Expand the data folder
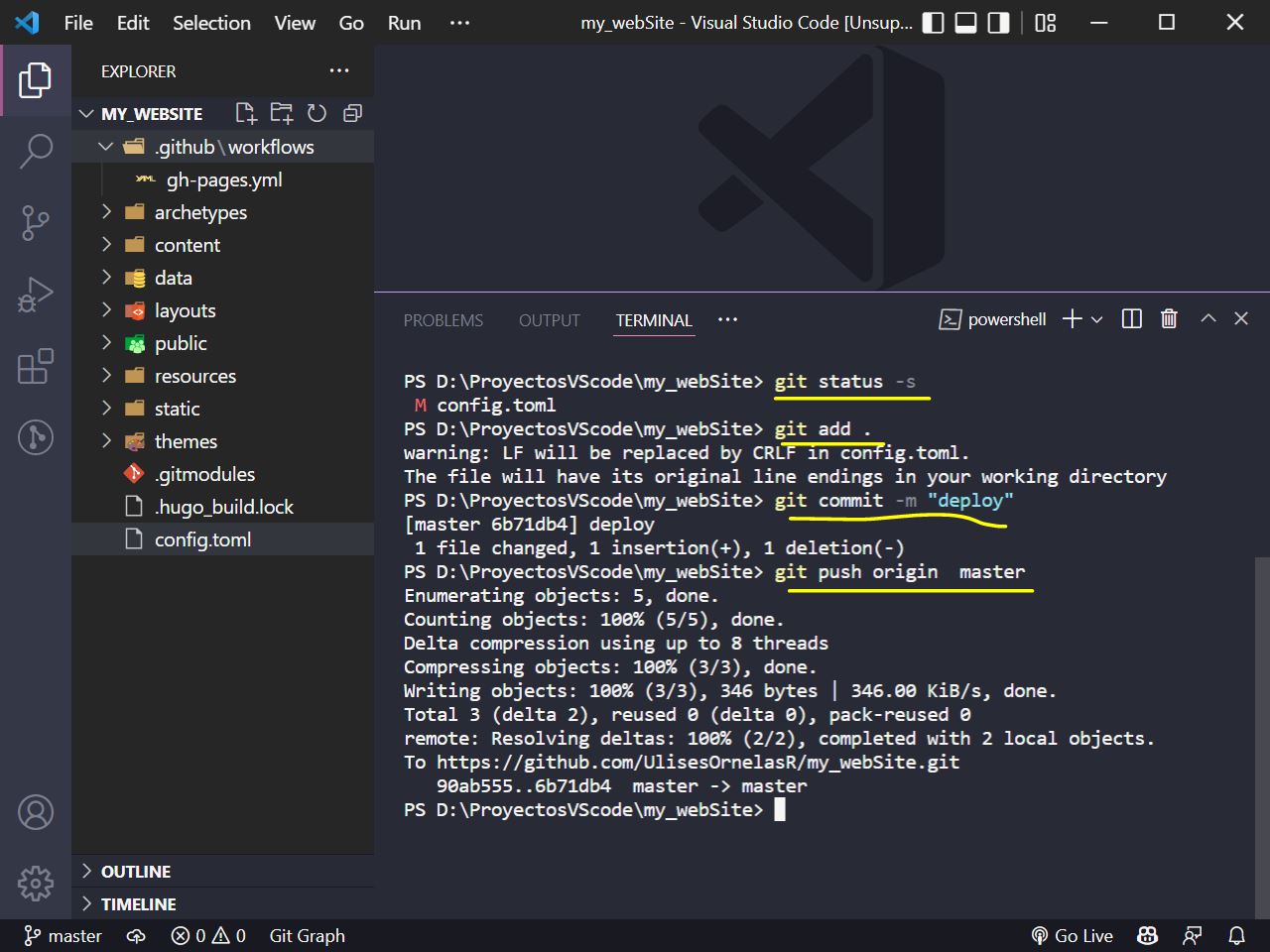This screenshot has height=952, width=1270. 106,278
